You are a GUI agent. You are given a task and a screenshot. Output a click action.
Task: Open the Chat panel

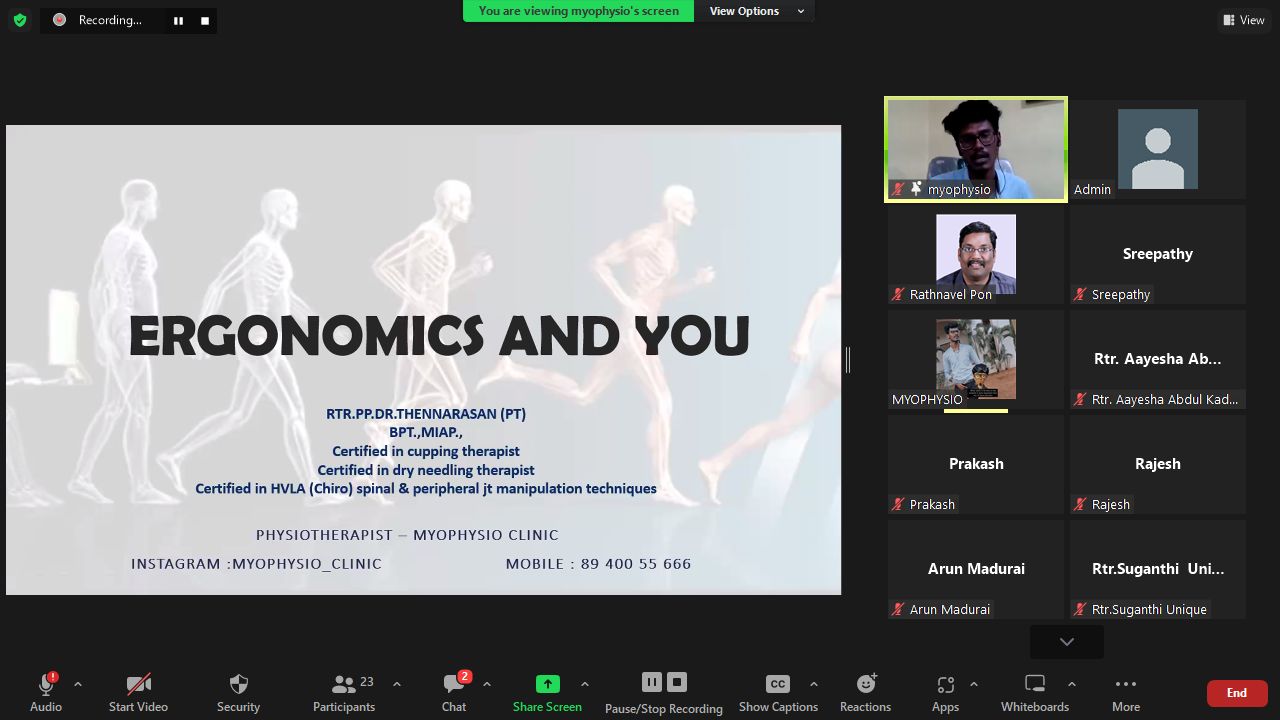coord(454,684)
